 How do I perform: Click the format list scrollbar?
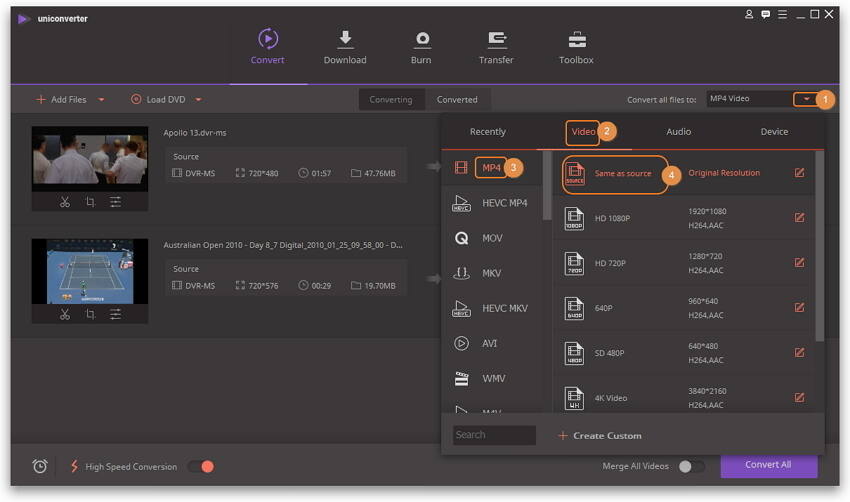click(x=547, y=185)
